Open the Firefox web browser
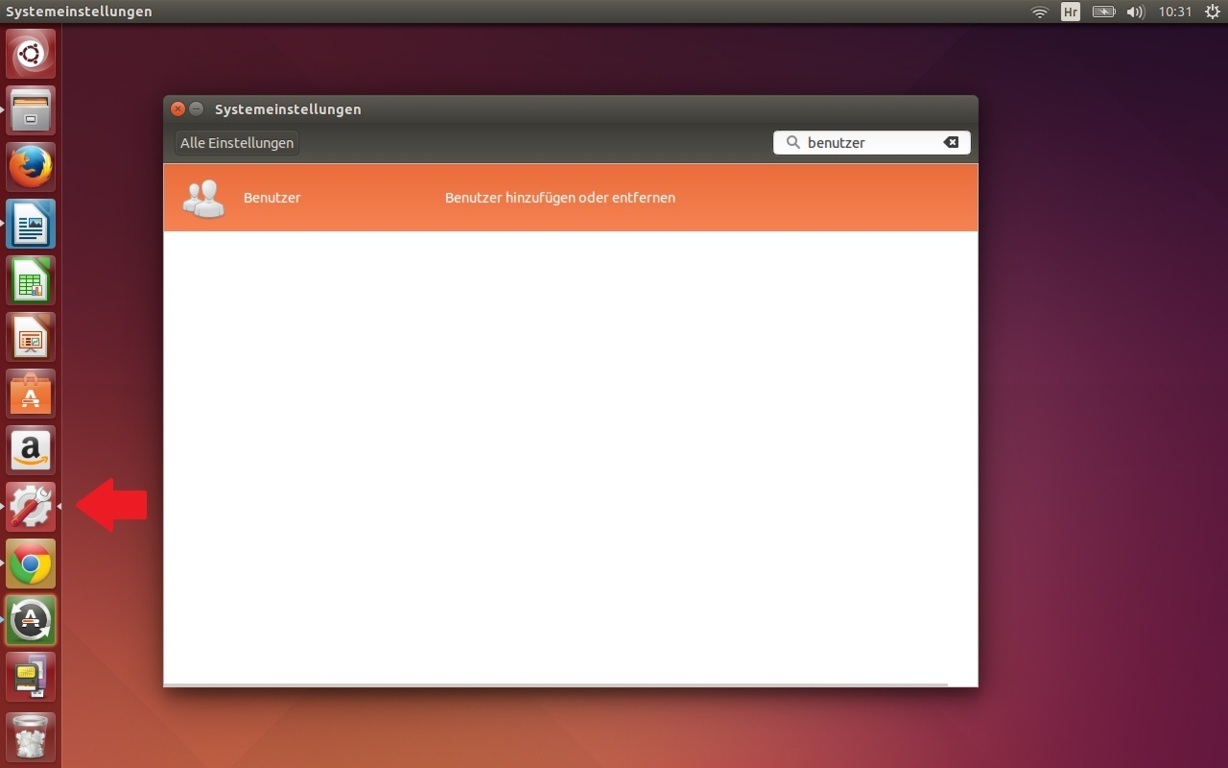 click(31, 167)
